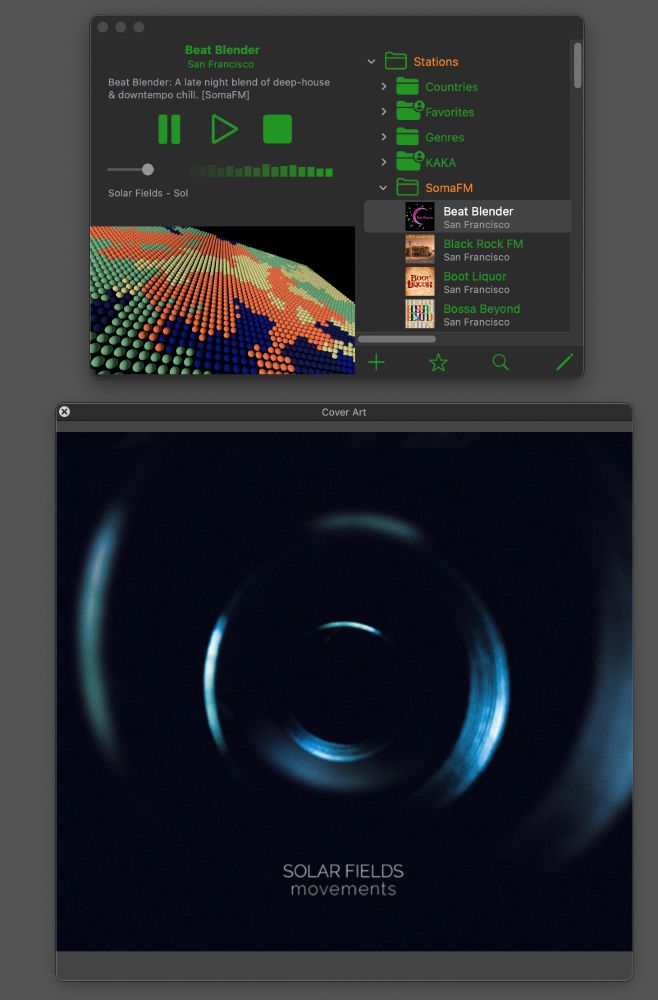The width and height of the screenshot is (658, 1000).
Task: Click the Countries label in tree
Action: 451,87
